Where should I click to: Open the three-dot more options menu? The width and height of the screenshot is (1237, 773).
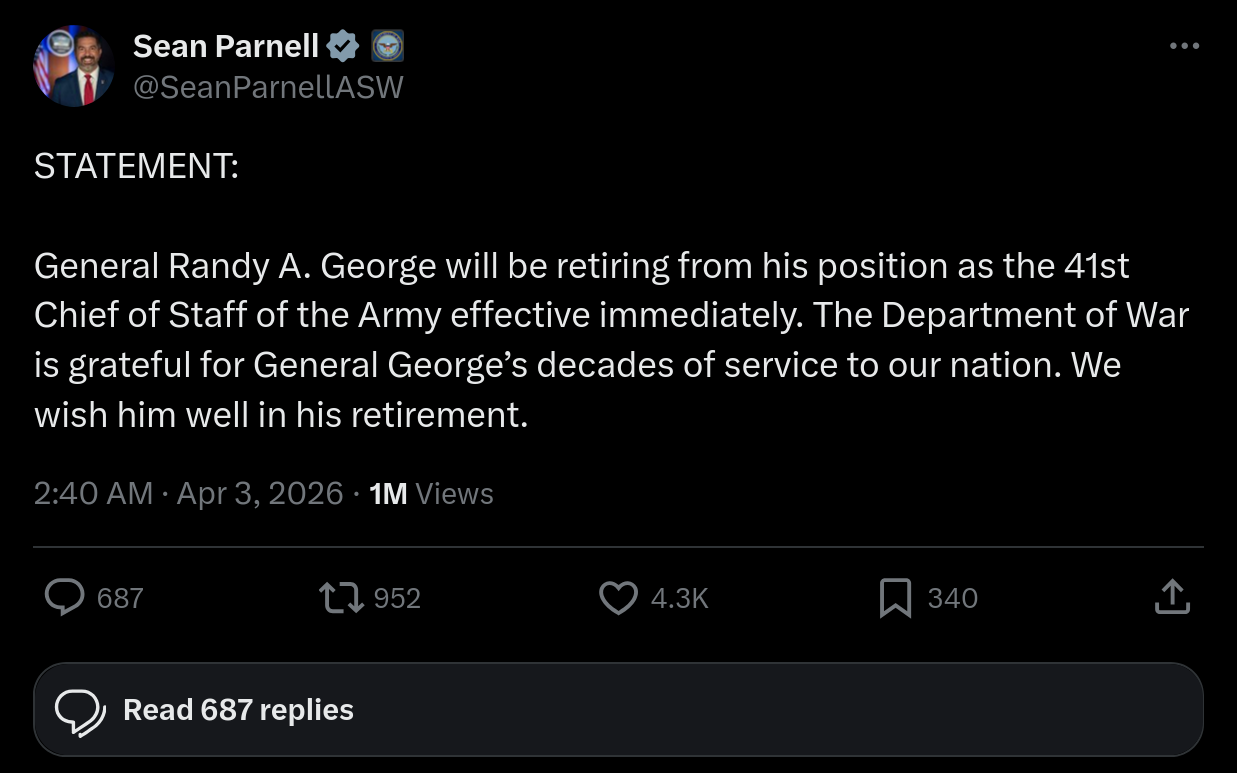pyautogui.click(x=1184, y=46)
